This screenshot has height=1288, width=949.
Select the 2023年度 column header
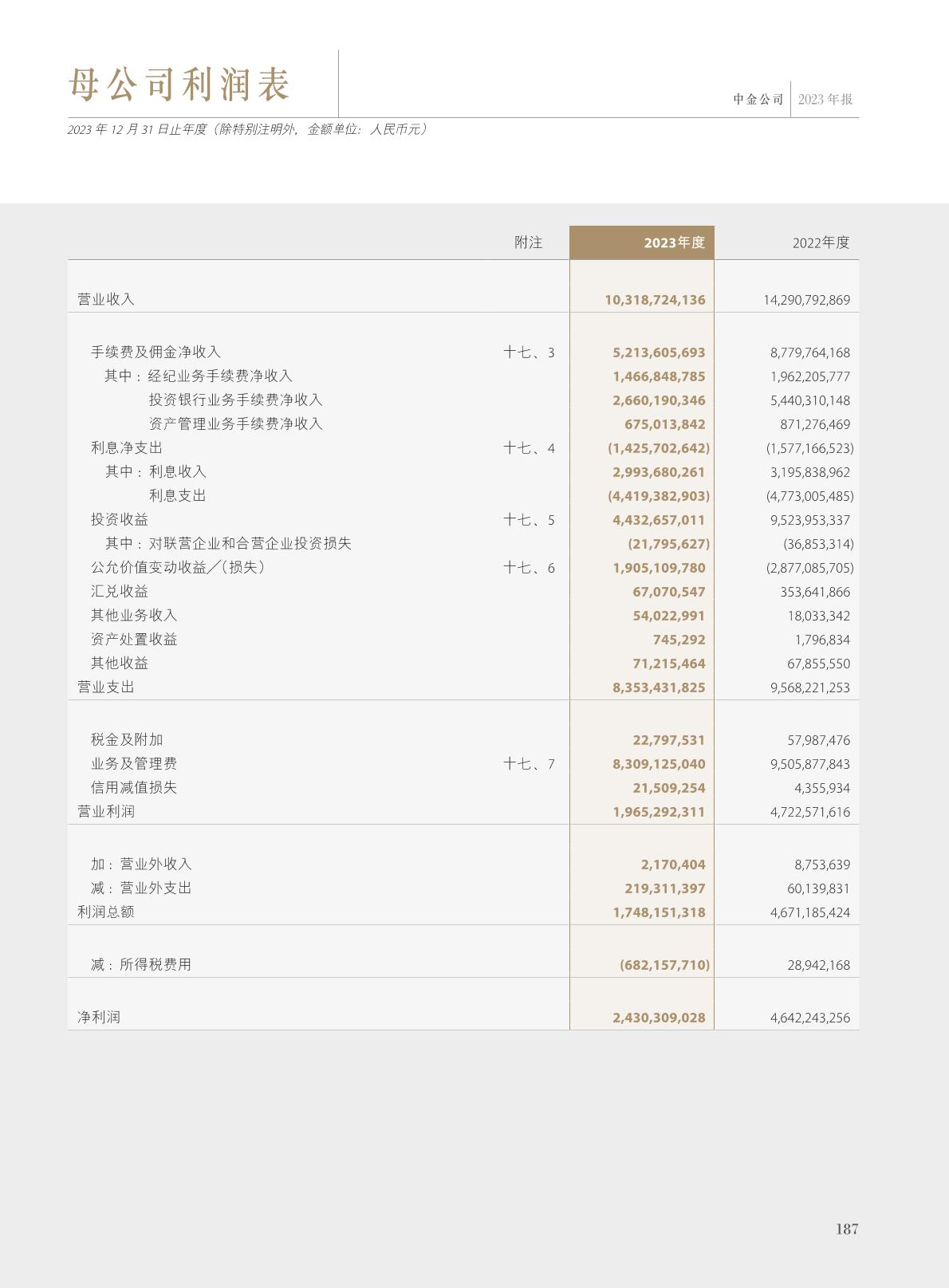point(674,242)
